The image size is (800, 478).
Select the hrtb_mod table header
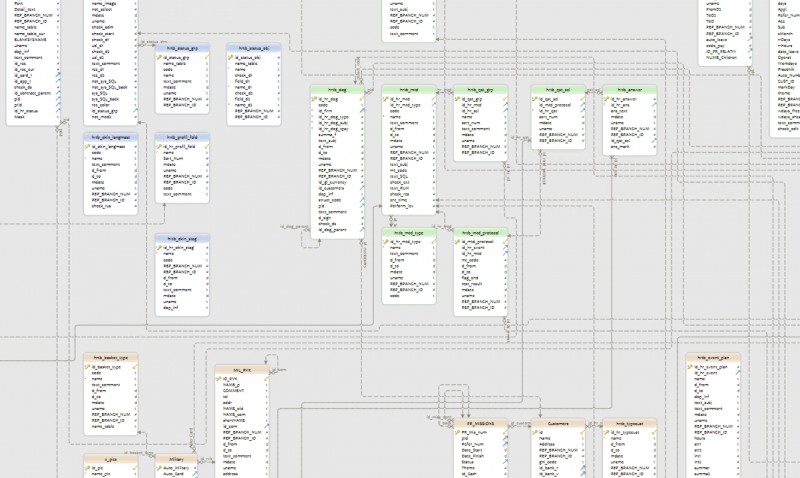[x=409, y=90]
